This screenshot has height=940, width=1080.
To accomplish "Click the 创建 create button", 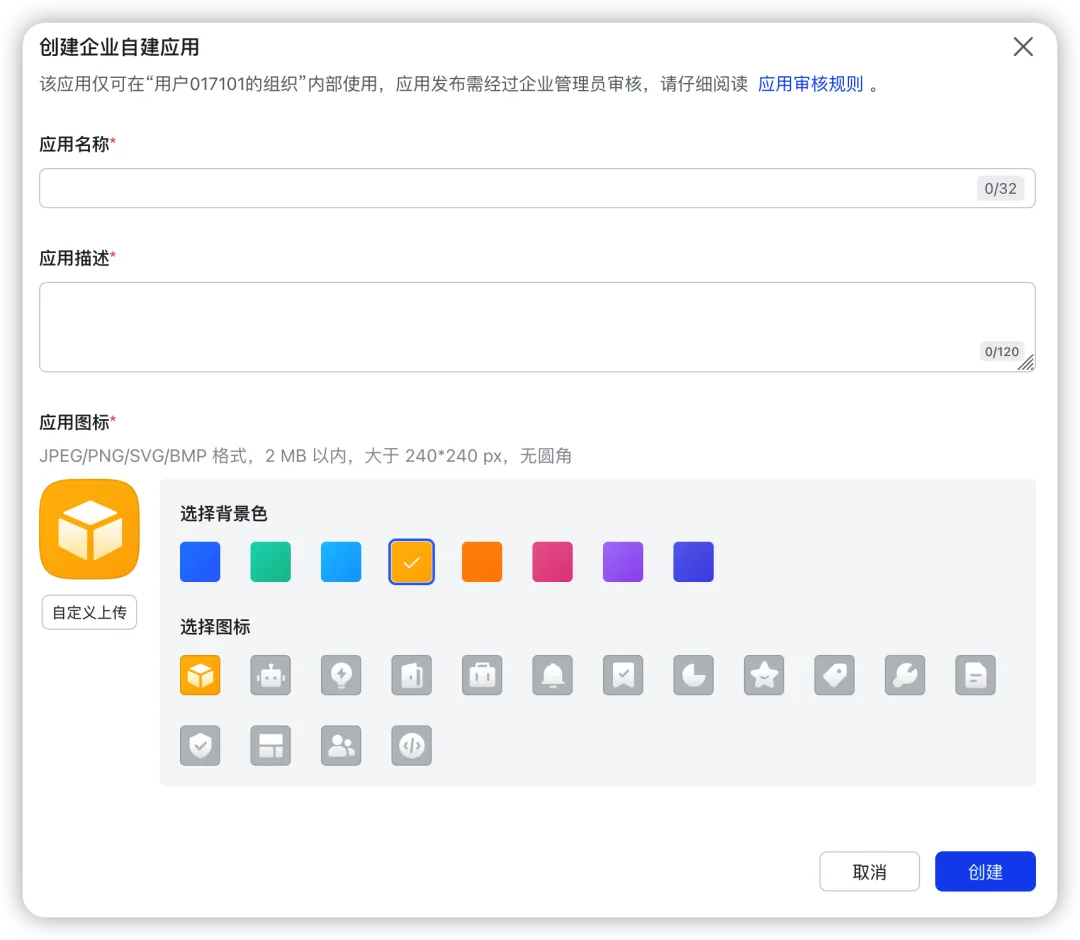I will coord(985,872).
